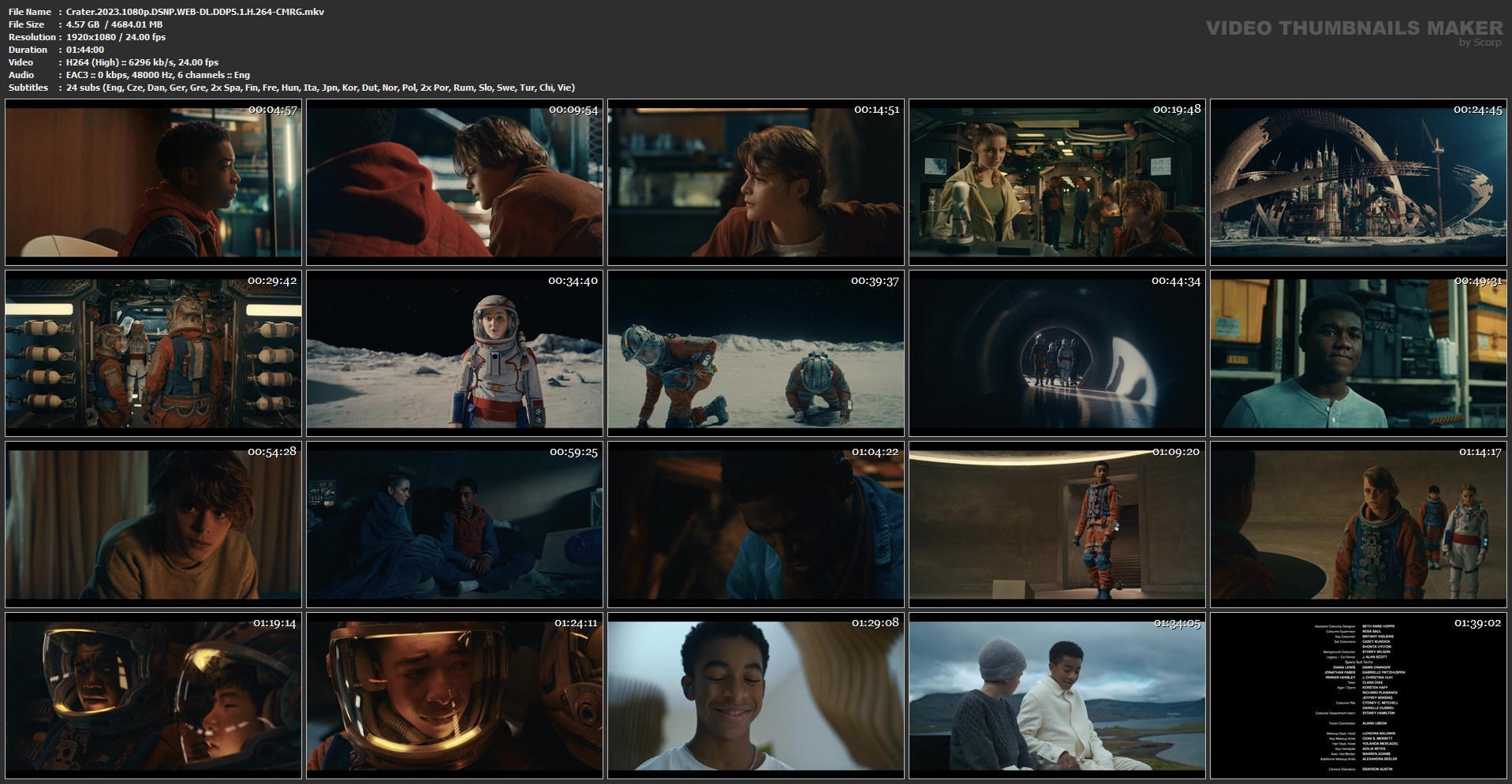This screenshot has height=784, width=1512.
Task: Click the video codec H264 (High) line
Action: (x=142, y=62)
